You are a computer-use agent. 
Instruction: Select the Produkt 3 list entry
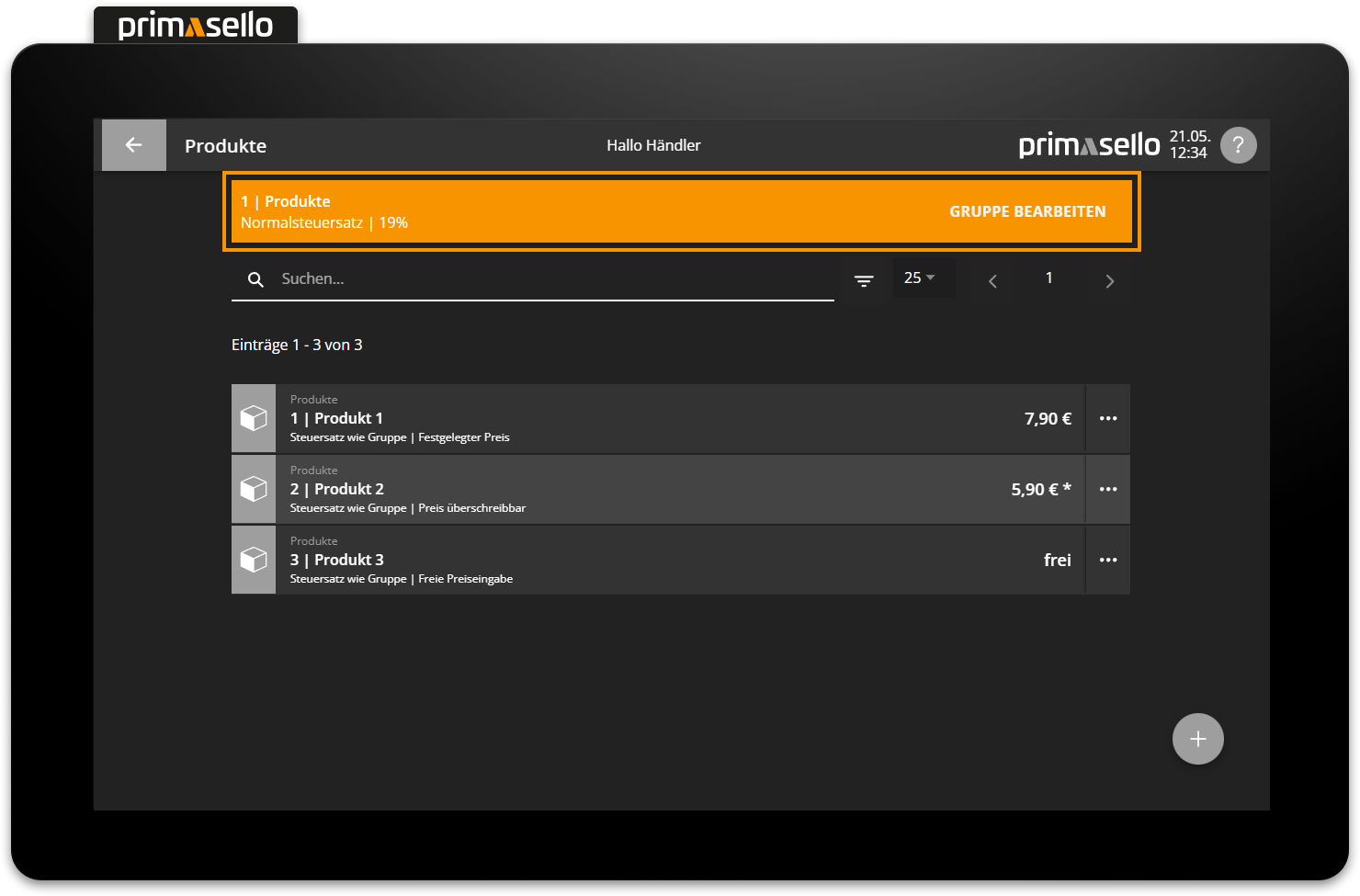[643, 561]
